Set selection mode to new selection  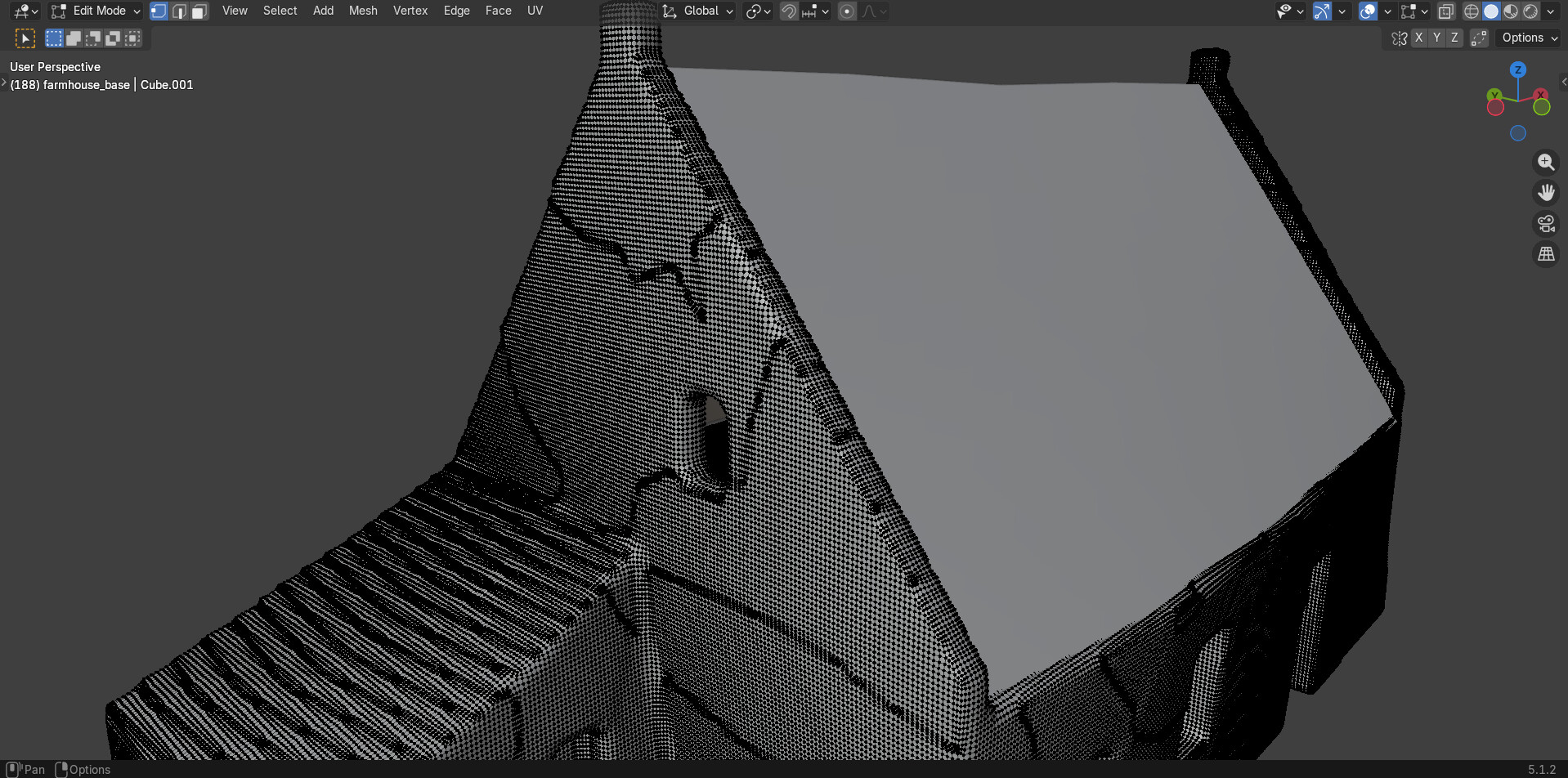[54, 38]
